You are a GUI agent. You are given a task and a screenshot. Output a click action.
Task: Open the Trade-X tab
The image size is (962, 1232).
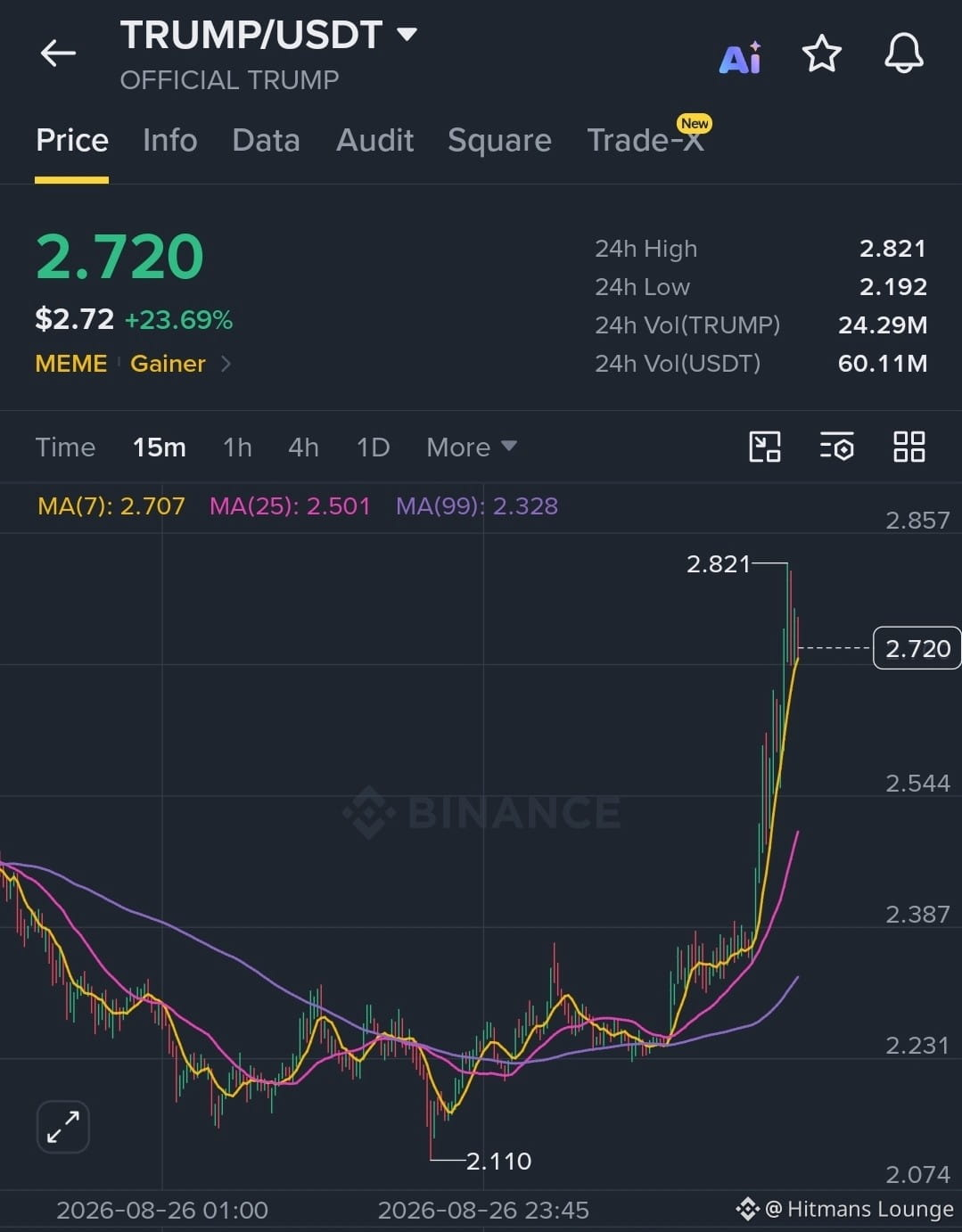[646, 139]
